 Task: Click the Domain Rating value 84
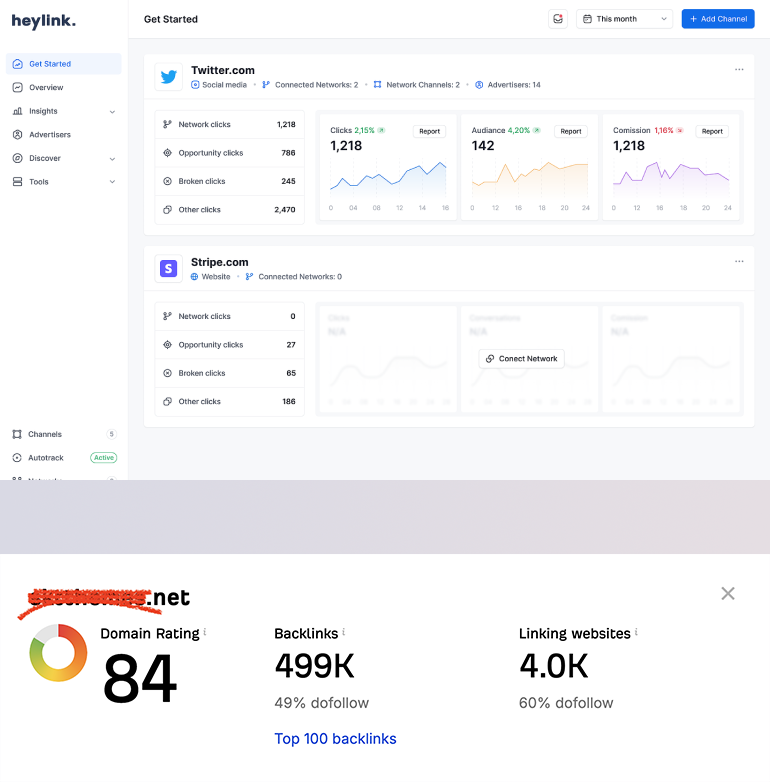pos(140,679)
